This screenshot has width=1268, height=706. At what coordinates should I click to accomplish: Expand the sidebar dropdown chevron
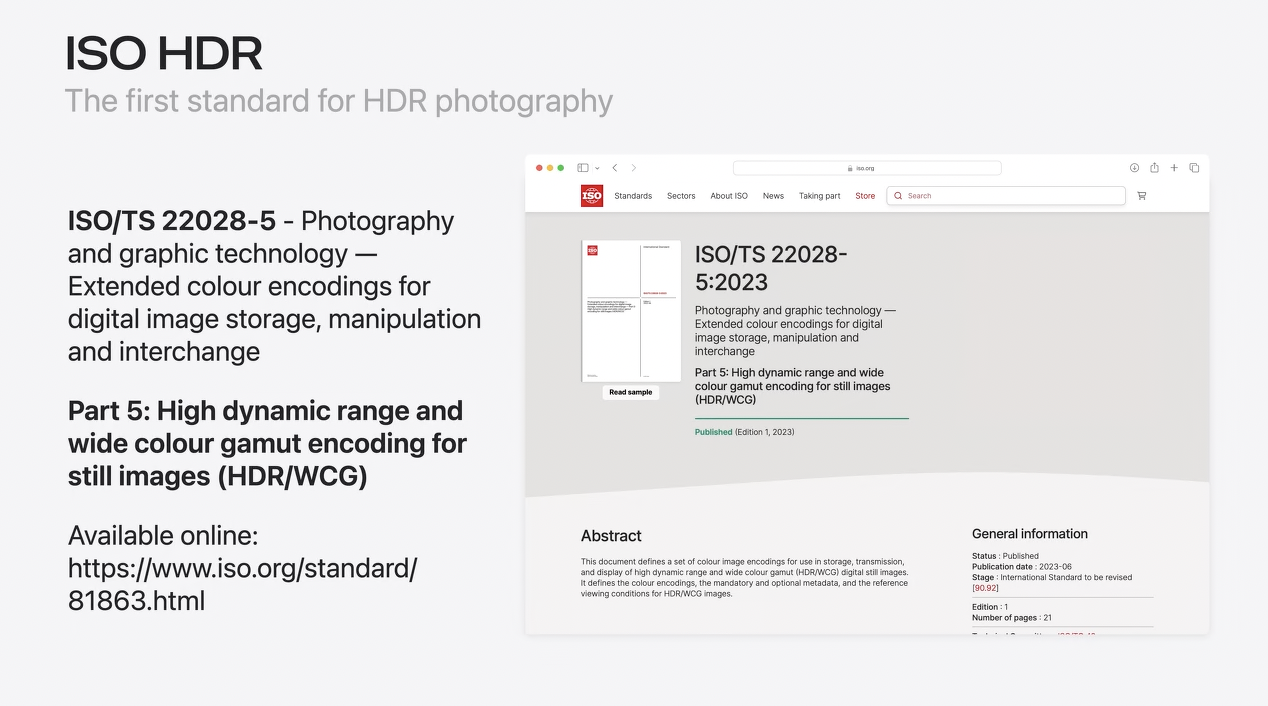(597, 168)
